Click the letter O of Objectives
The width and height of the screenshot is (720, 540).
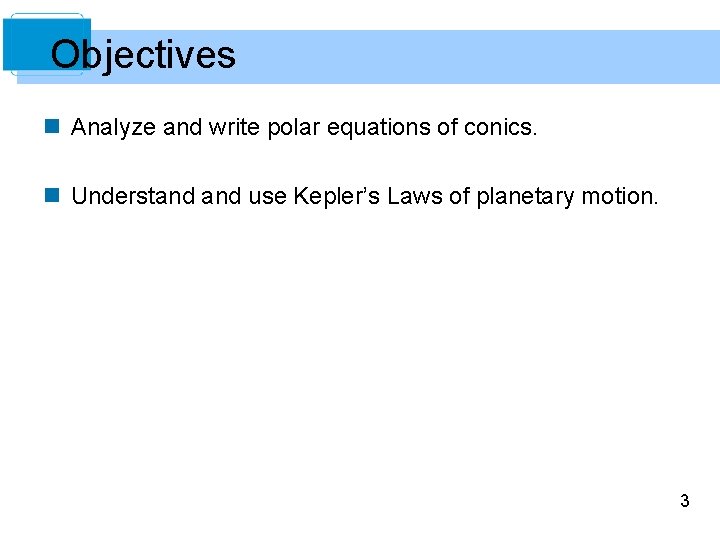(66, 55)
